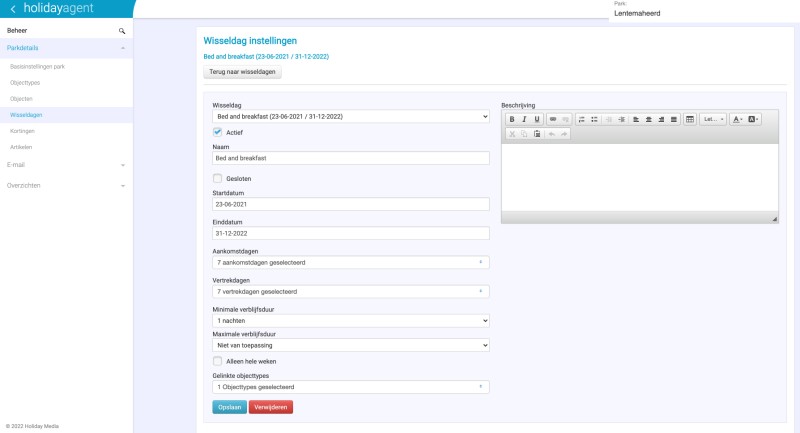Center the description text
The width and height of the screenshot is (800, 433).
pyautogui.click(x=648, y=119)
